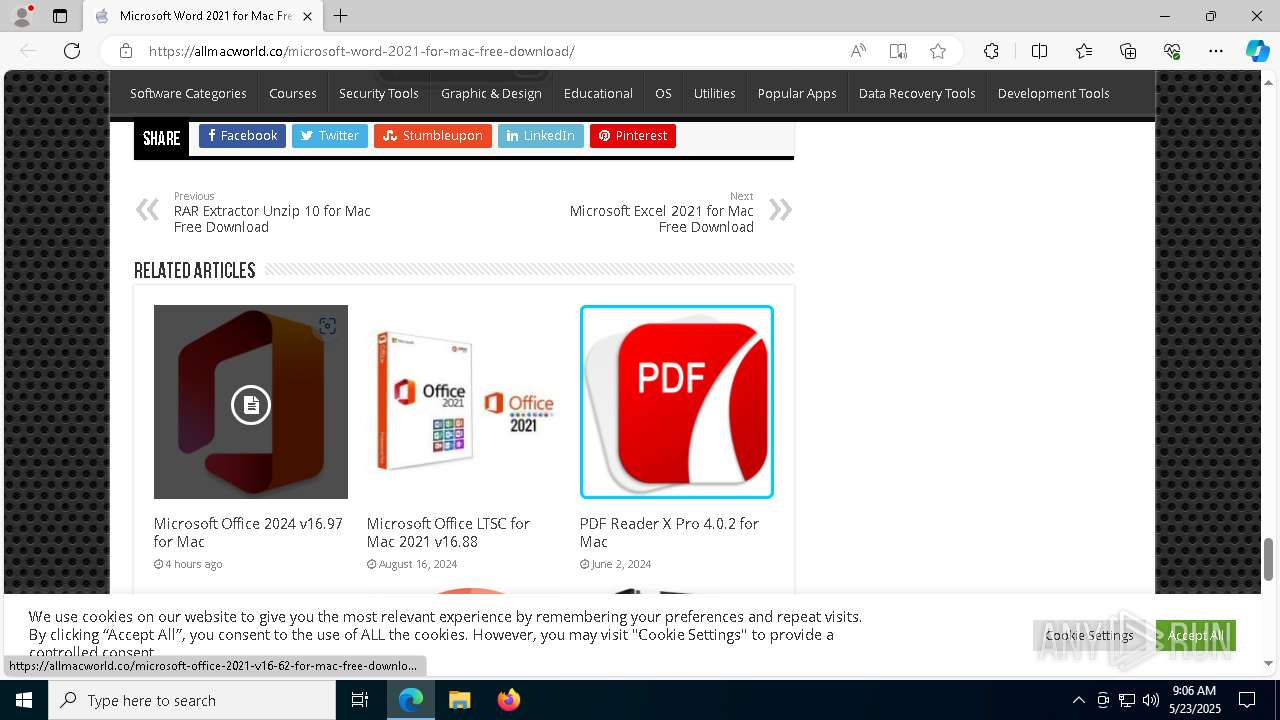1280x720 pixels.
Task: Click the page vertical scrollbar thumb
Action: tap(1269, 560)
